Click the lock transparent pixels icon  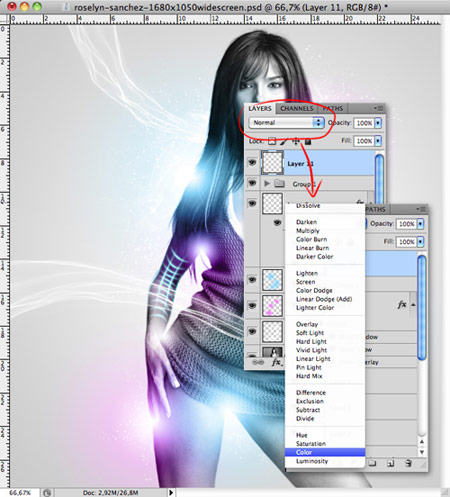(x=272, y=141)
